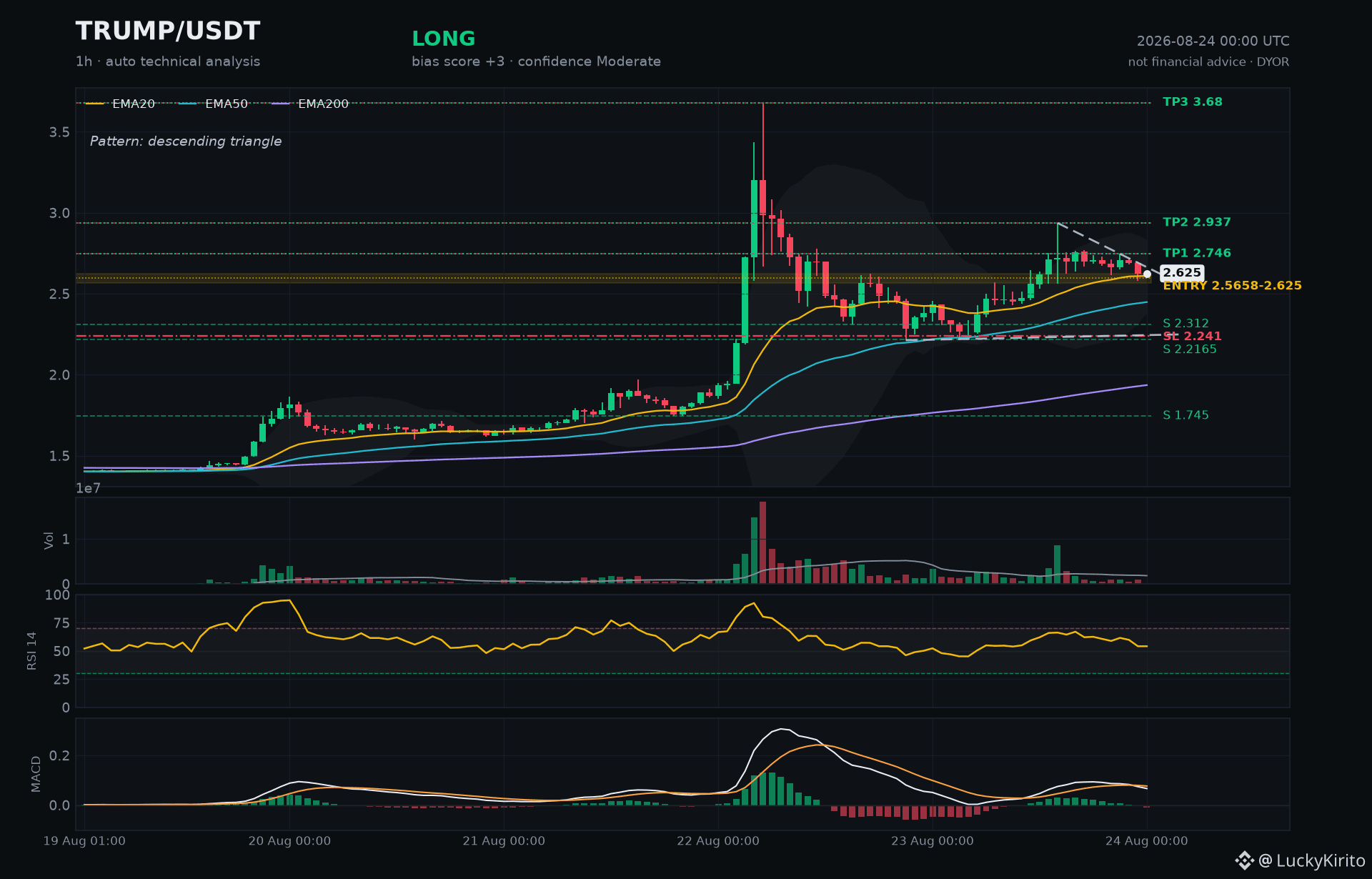Select the ENTRY 2.5658-2.625 zone label
Viewport: 1372px width, 879px height.
(1233, 286)
